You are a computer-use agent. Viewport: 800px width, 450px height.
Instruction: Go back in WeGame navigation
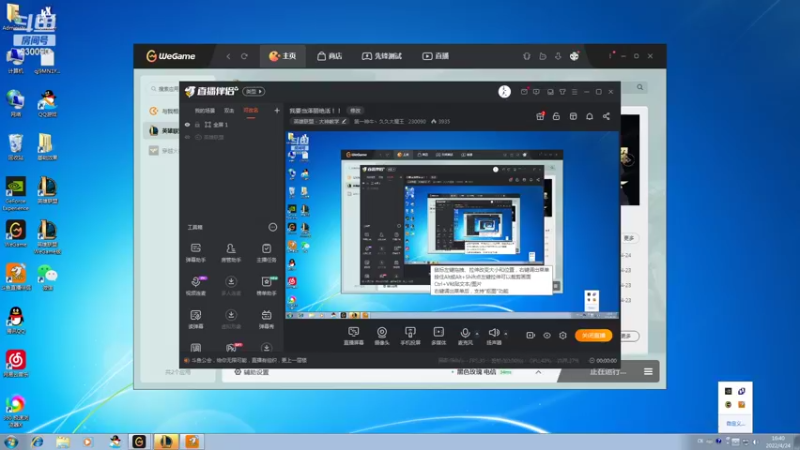[228, 56]
